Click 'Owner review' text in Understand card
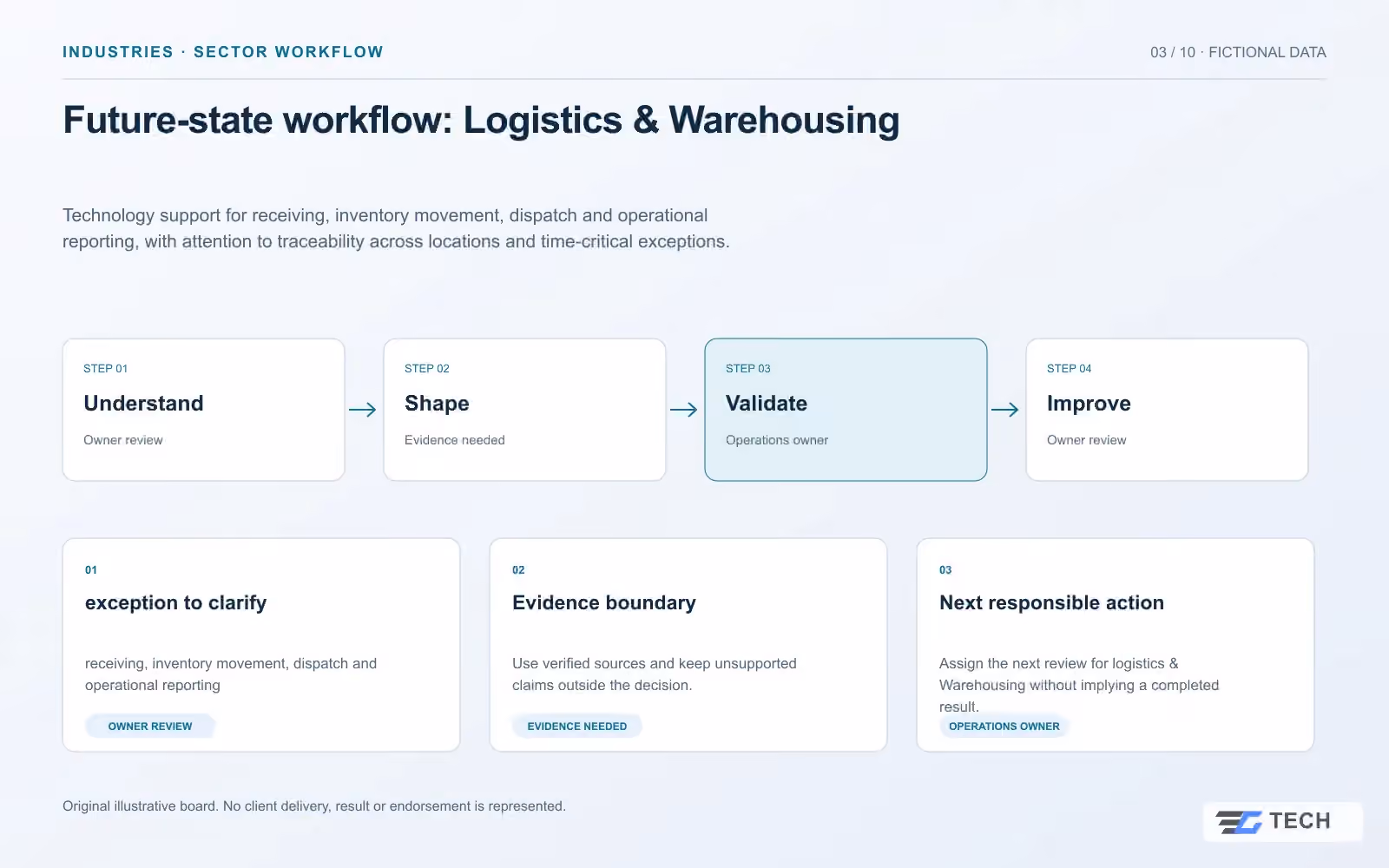Image resolution: width=1389 pixels, height=868 pixels. click(x=123, y=440)
